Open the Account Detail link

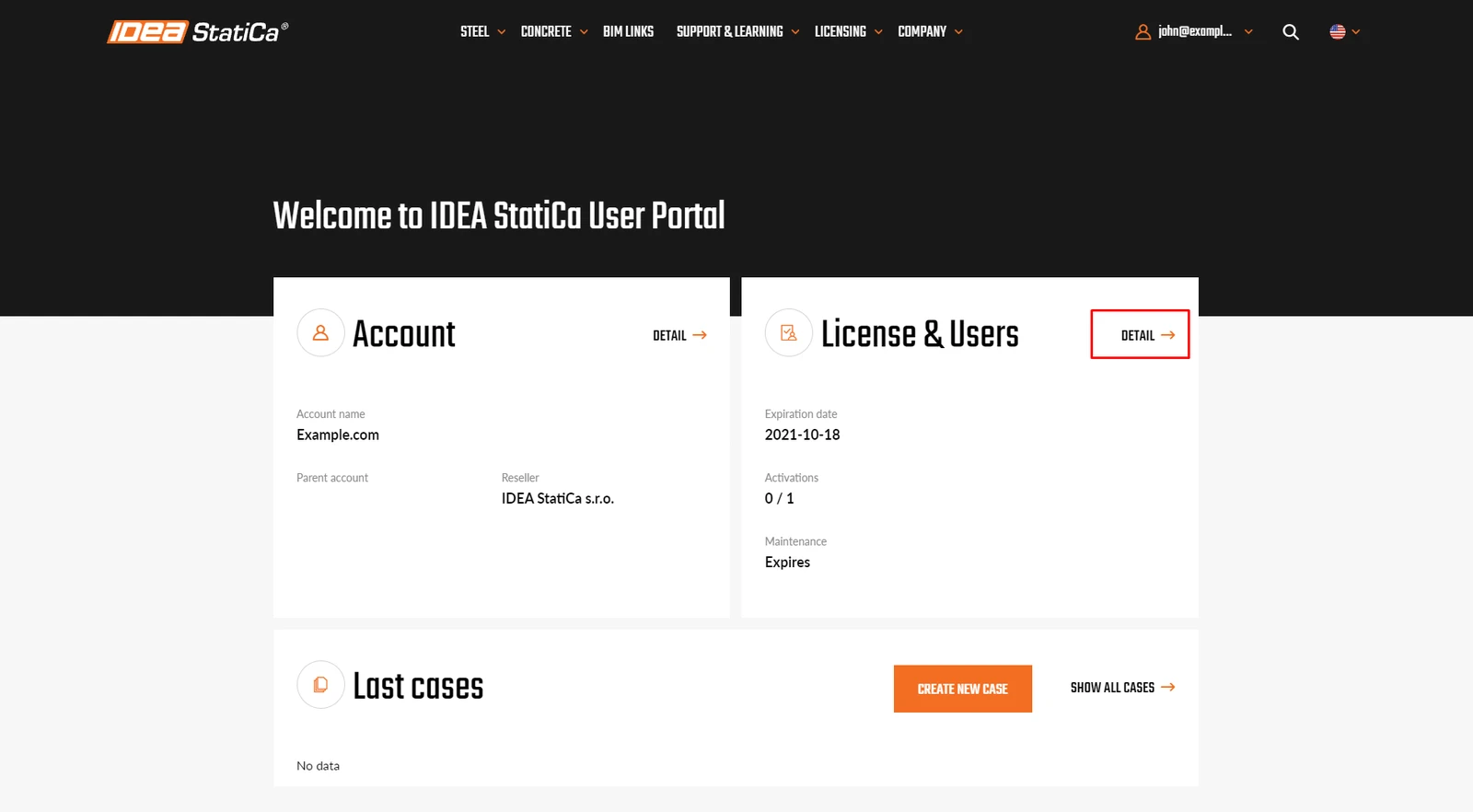pyautogui.click(x=679, y=336)
